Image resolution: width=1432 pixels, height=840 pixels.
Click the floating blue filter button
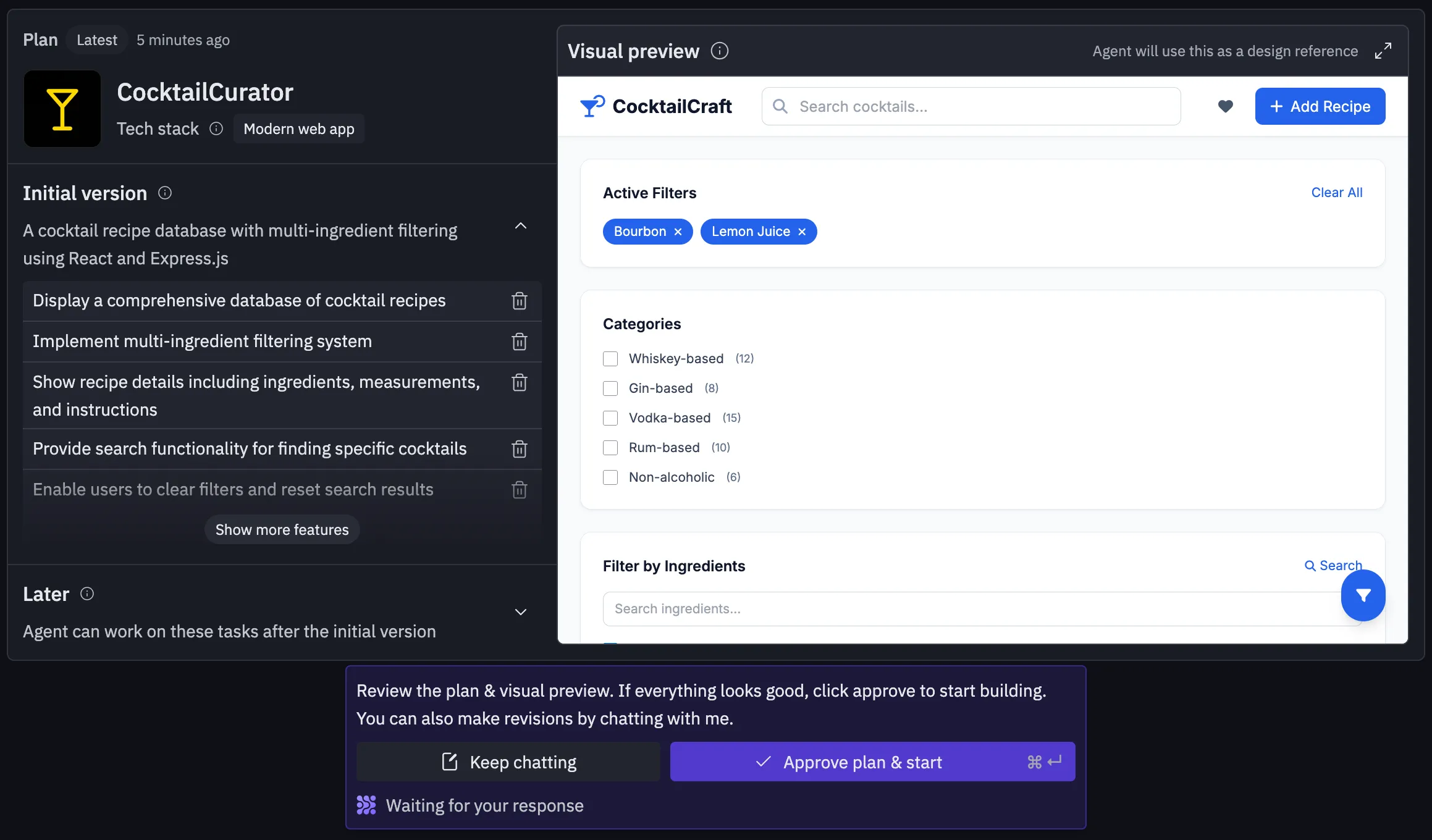click(1363, 595)
